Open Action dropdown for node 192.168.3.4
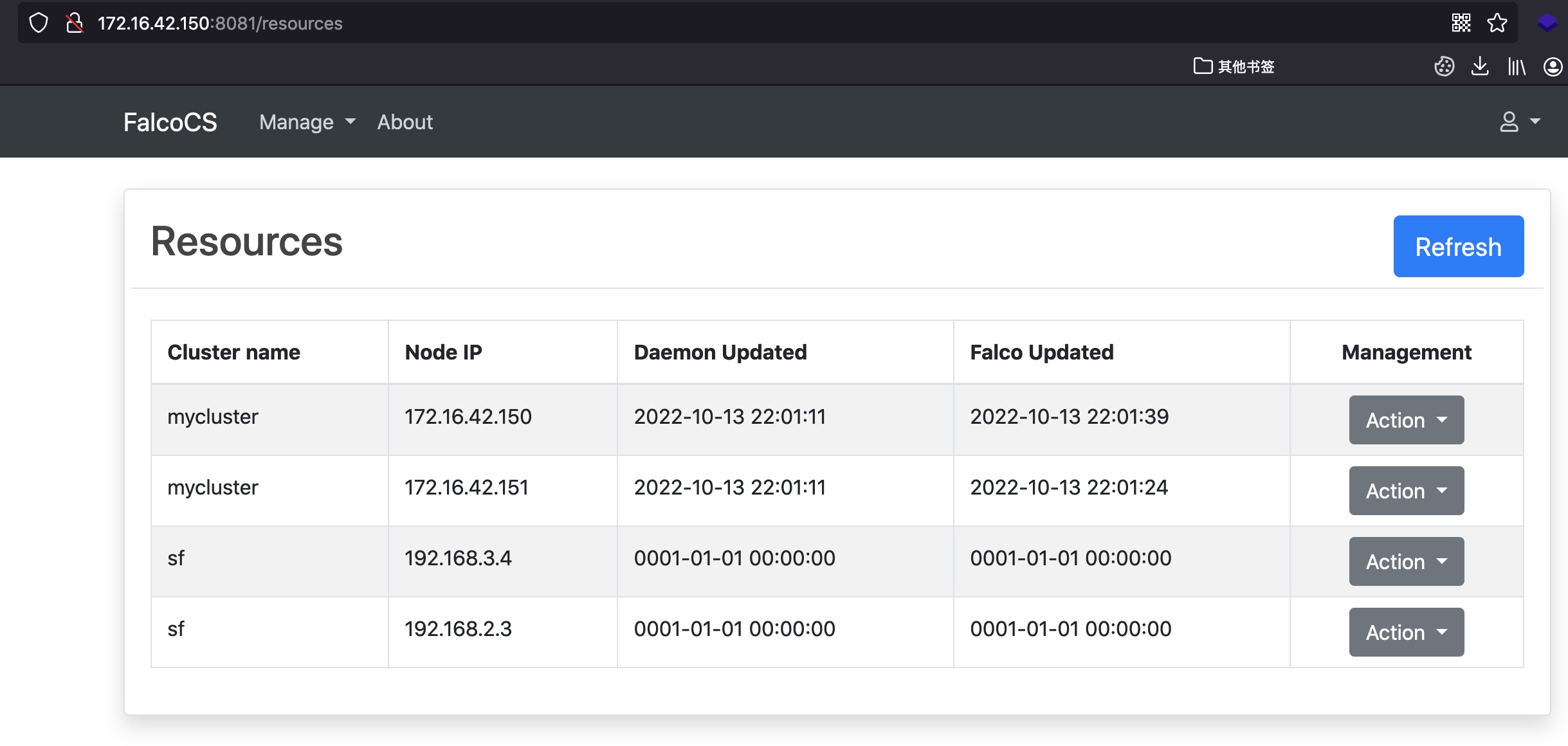The image size is (1568, 746). pyautogui.click(x=1406, y=561)
